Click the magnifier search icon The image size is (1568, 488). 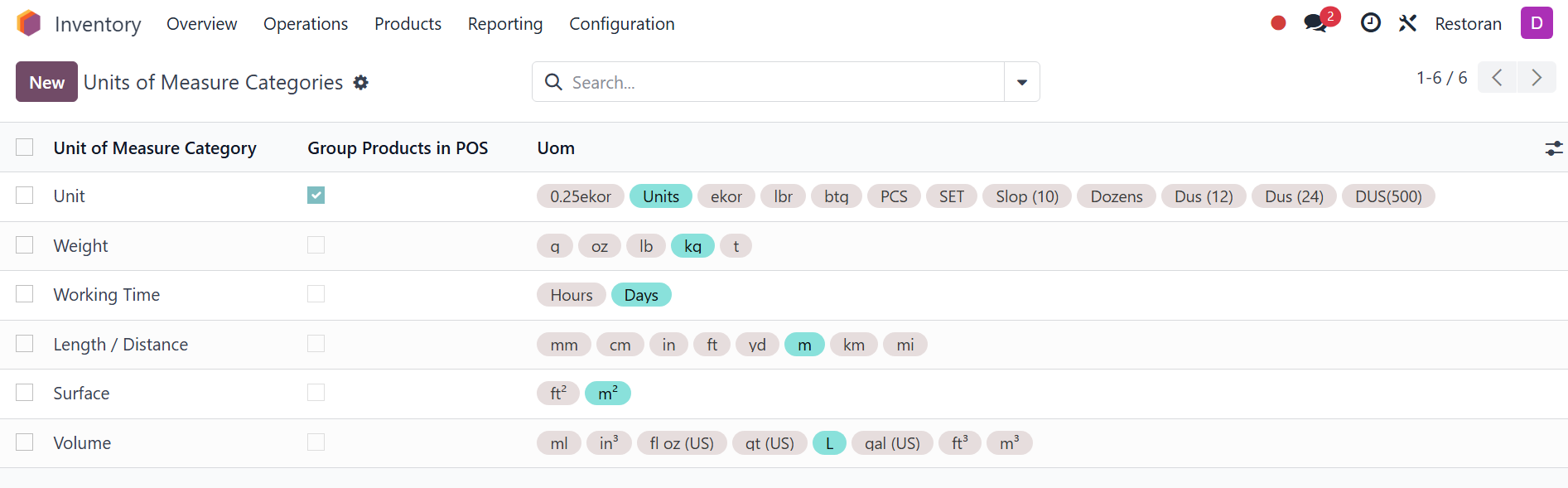553,82
